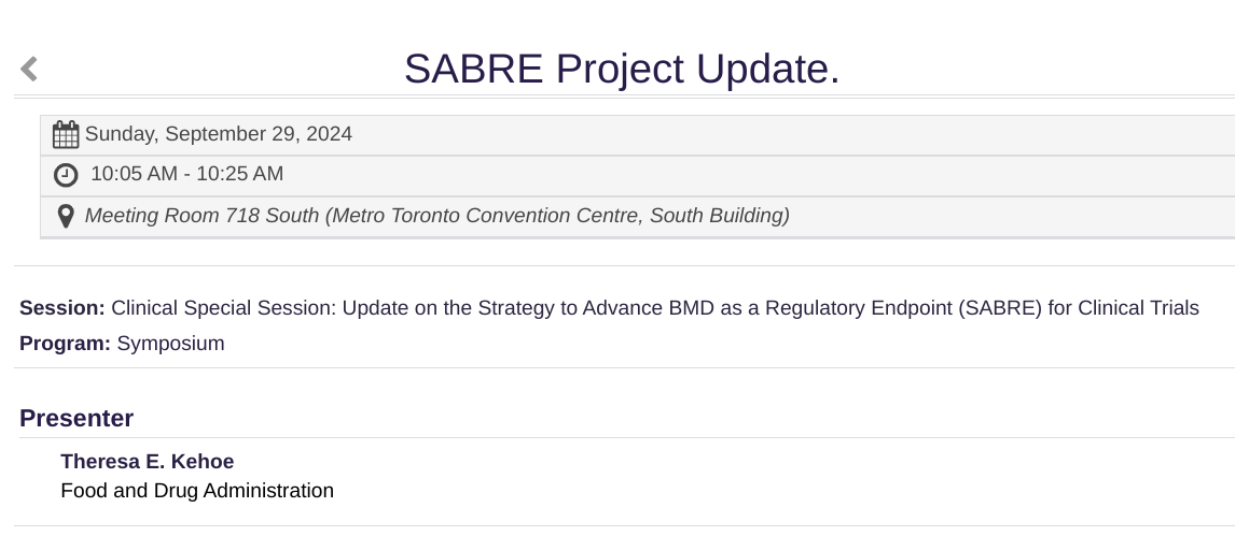Click the 10:25 AM end time
Image resolution: width=1246 pixels, height=550 pixels.
point(240,174)
